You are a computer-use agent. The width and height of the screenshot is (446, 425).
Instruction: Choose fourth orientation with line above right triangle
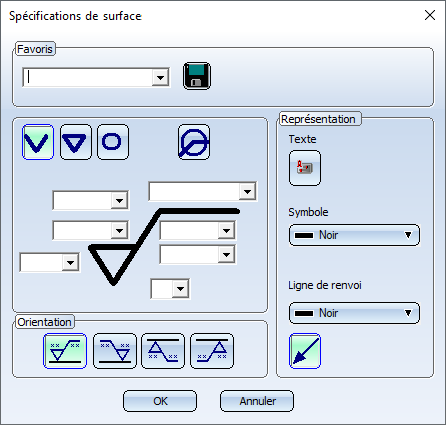212,351
